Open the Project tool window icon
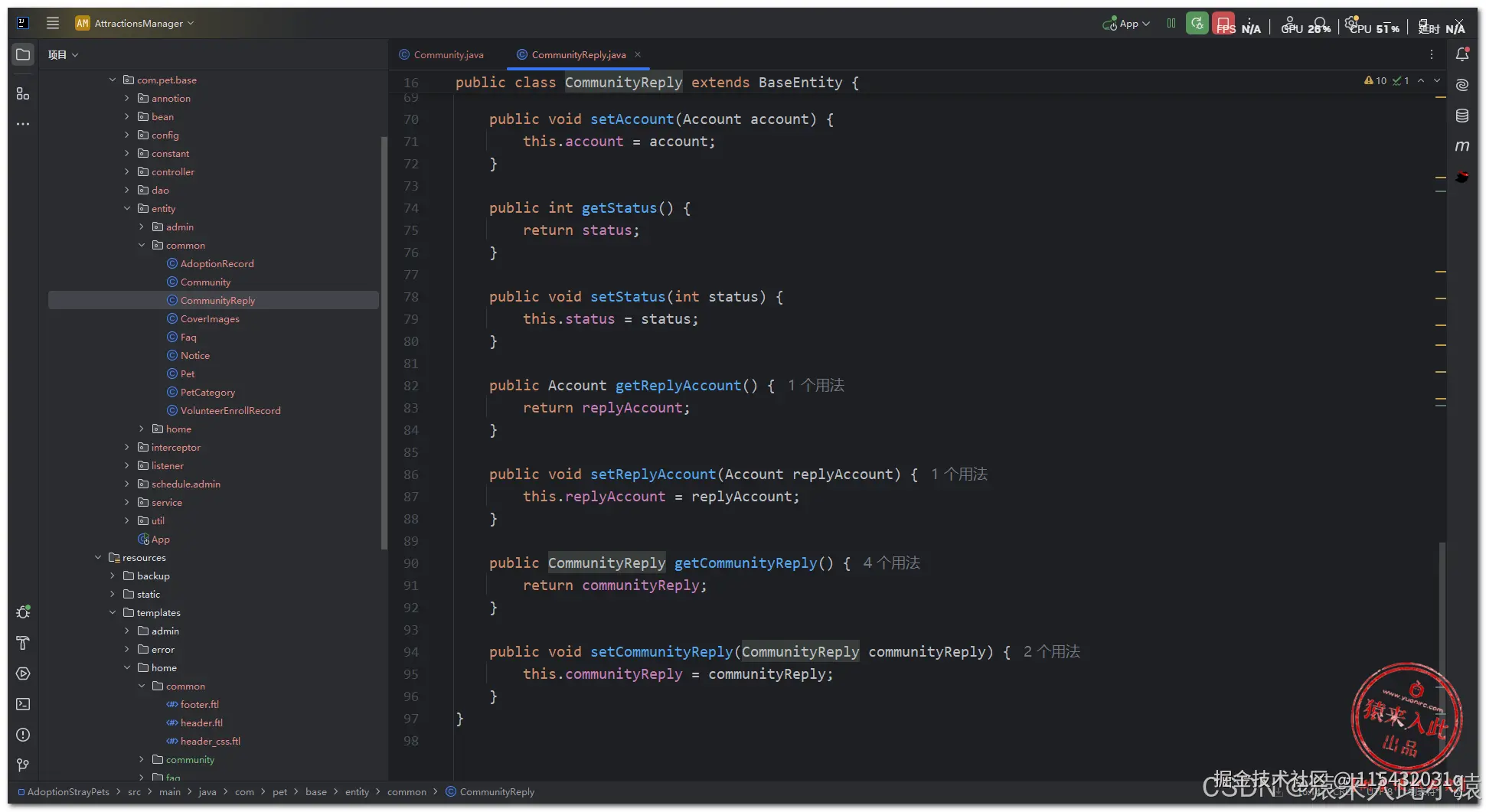This screenshot has height=812, width=1486. pyautogui.click(x=23, y=54)
